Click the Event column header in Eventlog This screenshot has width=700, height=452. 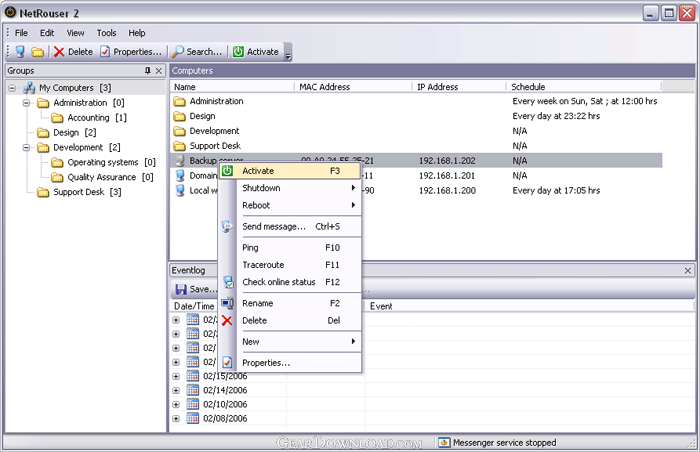[x=529, y=306]
